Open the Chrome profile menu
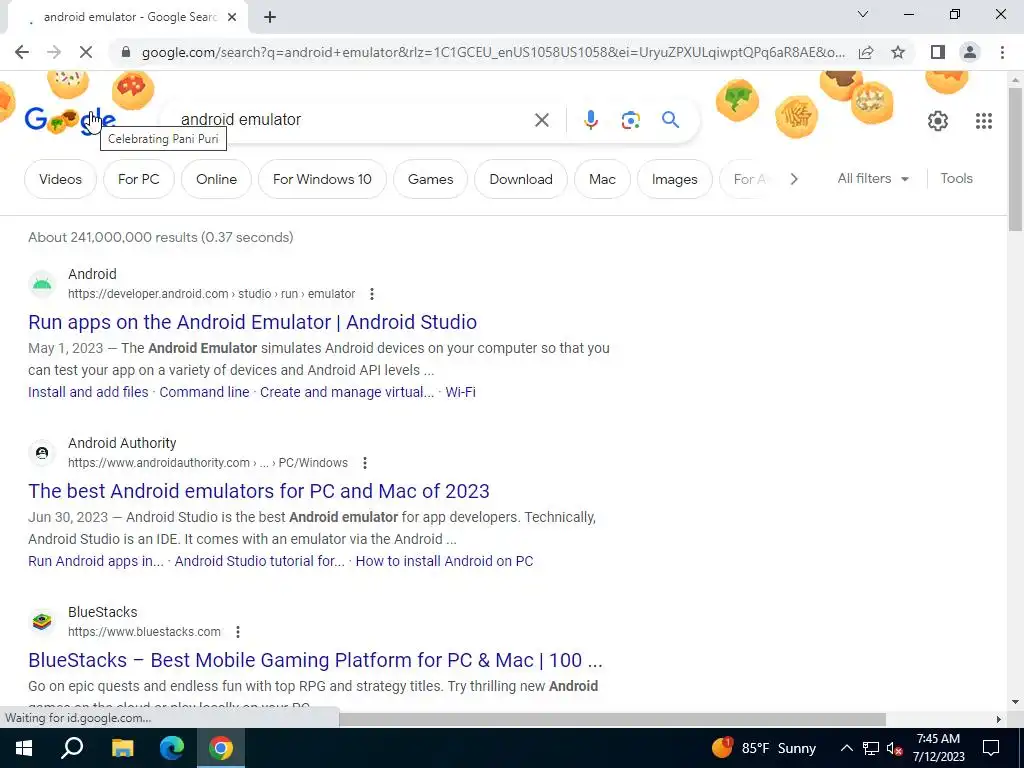The height and width of the screenshot is (768, 1024). tap(970, 52)
